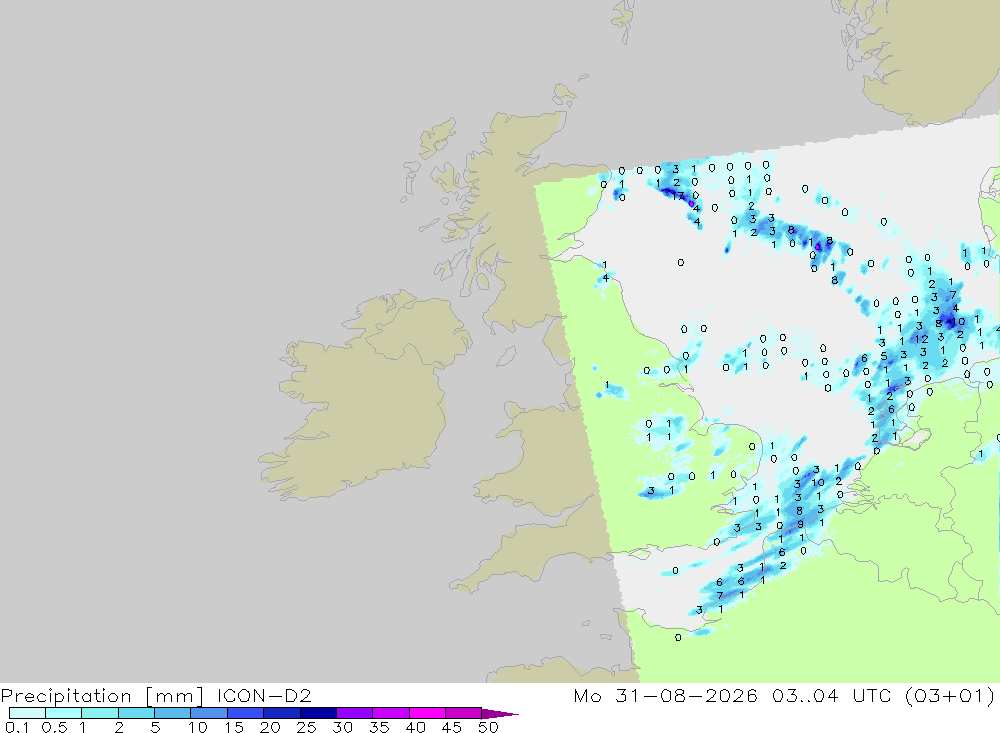Viewport: 1000px width, 733px height.
Task: Click the date 31-08-2026 text
Action: click(x=686, y=695)
